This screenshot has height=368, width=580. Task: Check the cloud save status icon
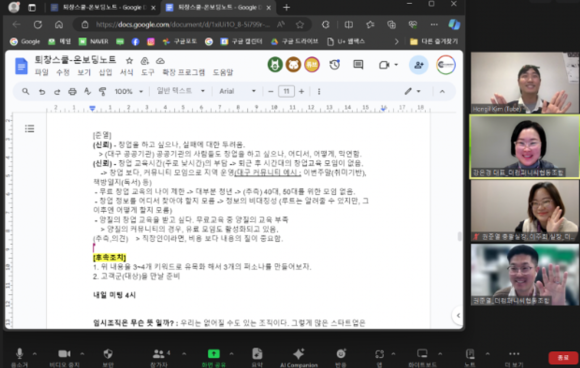pyautogui.click(x=160, y=61)
